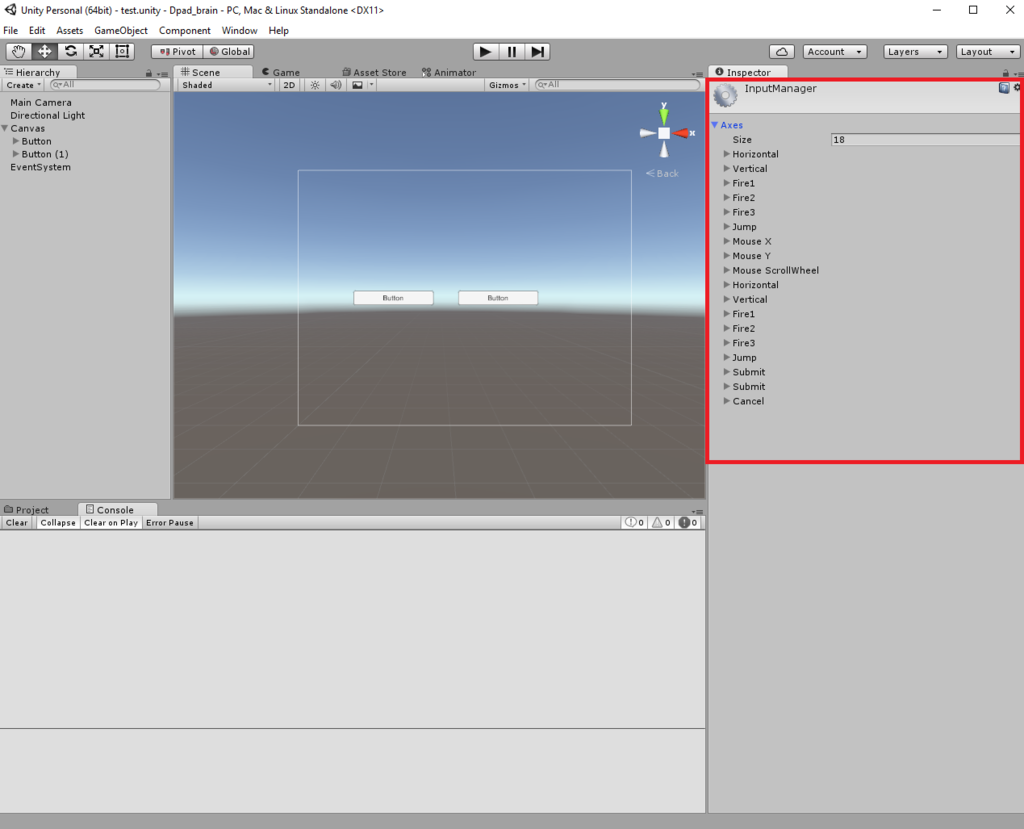Switch to the Asset Store tab

(374, 73)
